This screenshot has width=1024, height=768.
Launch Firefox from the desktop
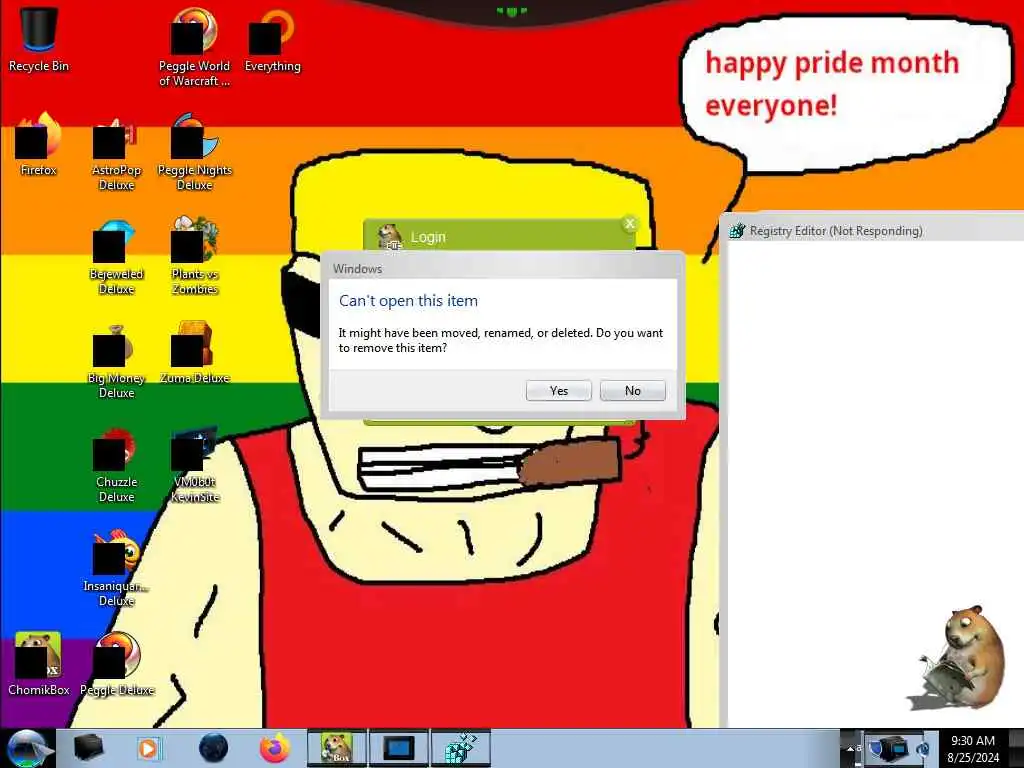pos(39,144)
